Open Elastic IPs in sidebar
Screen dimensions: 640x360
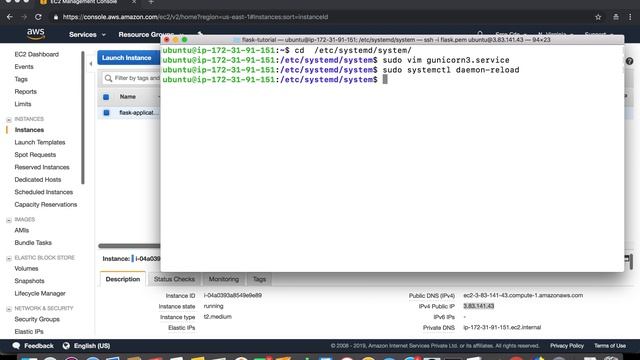point(29,332)
